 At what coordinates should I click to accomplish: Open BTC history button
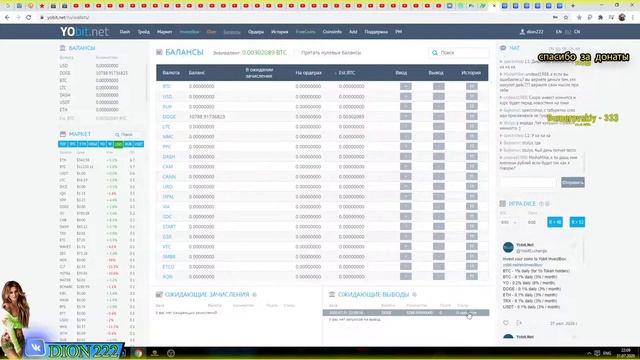click(x=471, y=86)
